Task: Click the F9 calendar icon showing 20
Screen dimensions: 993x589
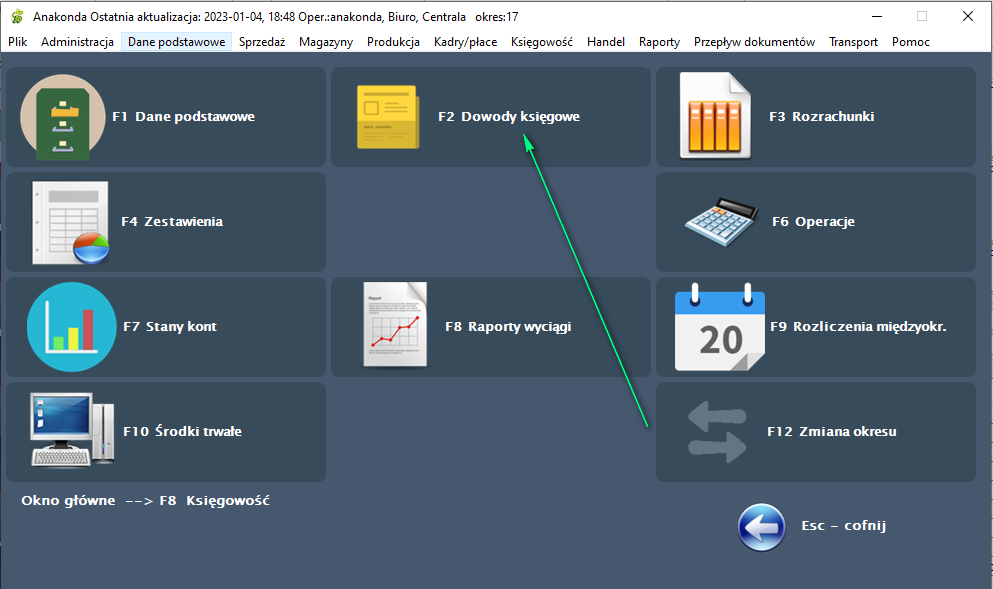Action: [x=720, y=327]
